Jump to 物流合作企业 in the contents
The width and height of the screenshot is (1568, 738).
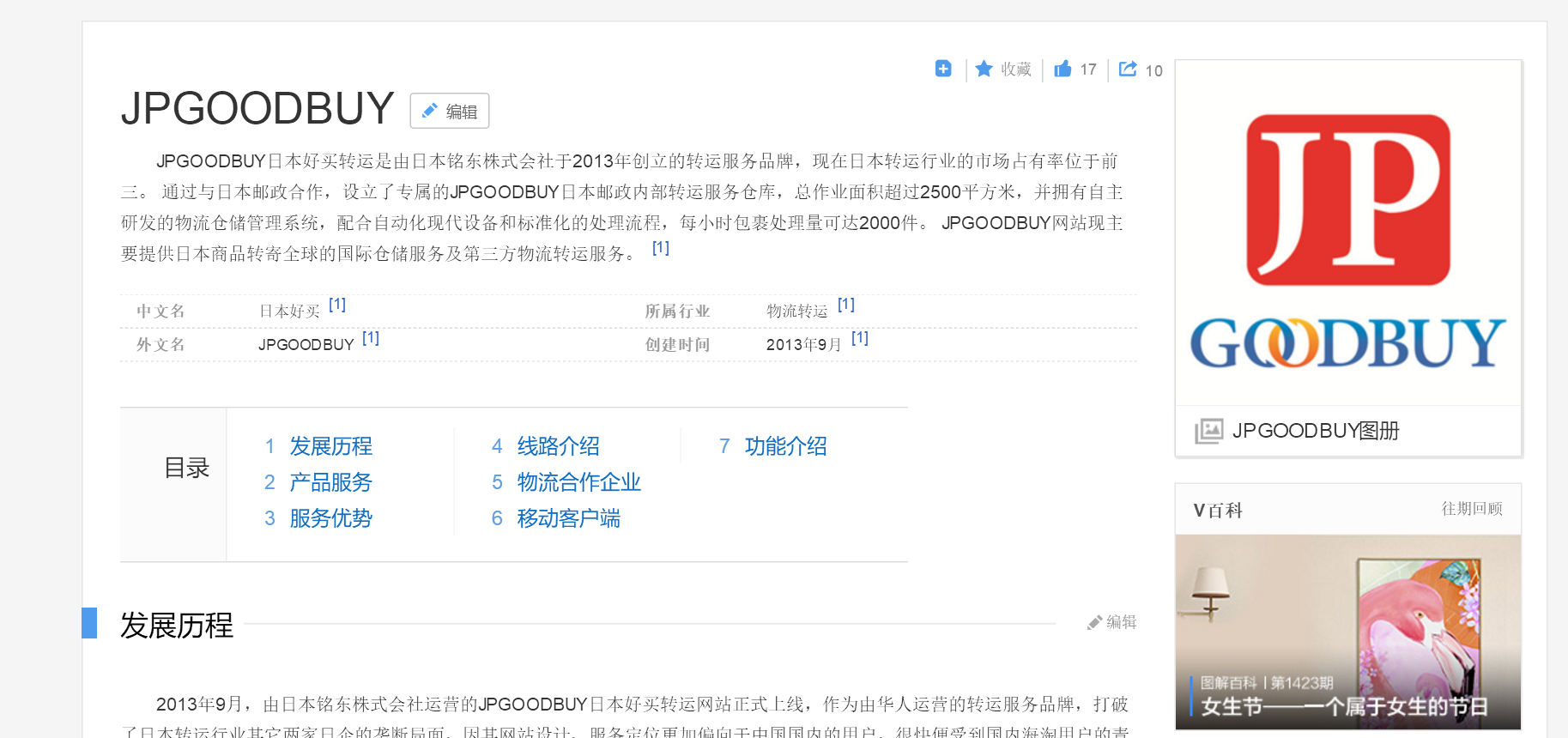(x=578, y=482)
